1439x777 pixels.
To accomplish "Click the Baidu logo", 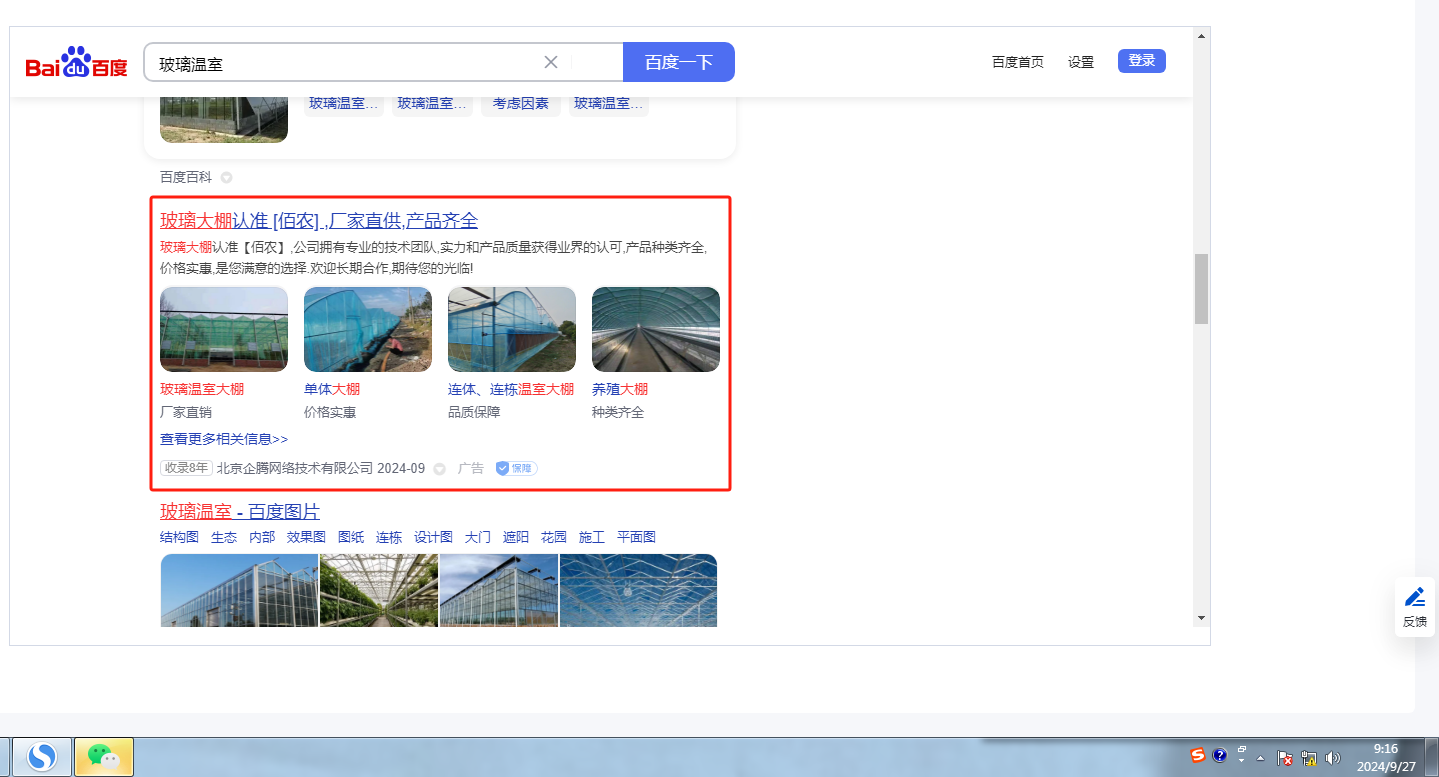I will 77,63.
